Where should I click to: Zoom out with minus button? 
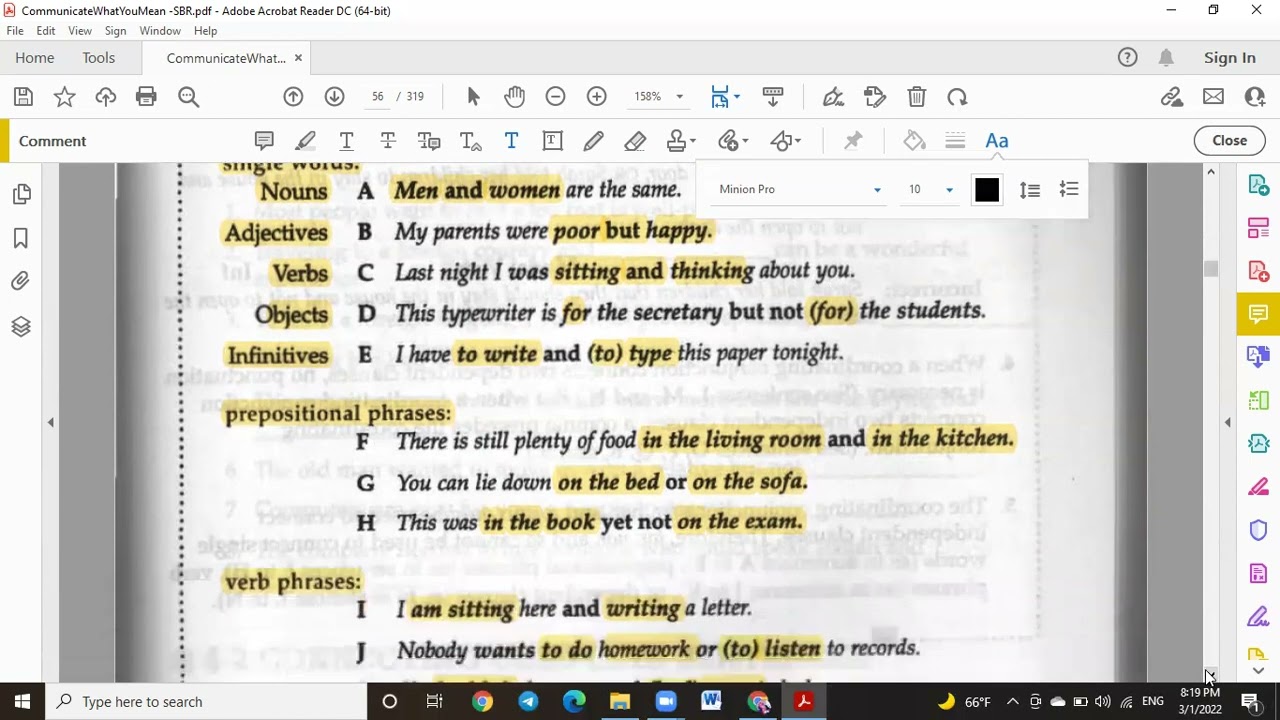pos(555,97)
